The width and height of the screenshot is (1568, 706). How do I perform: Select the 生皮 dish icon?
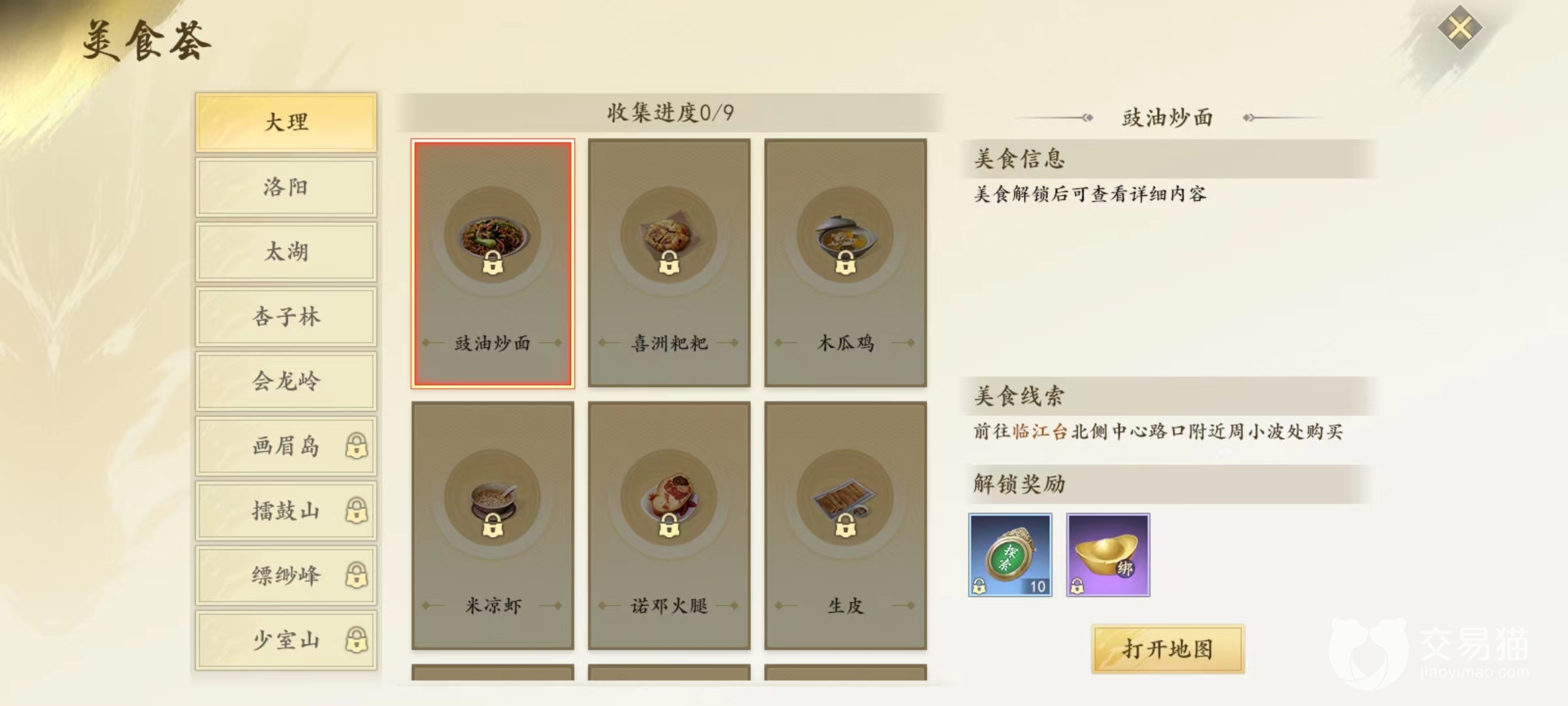(x=845, y=498)
